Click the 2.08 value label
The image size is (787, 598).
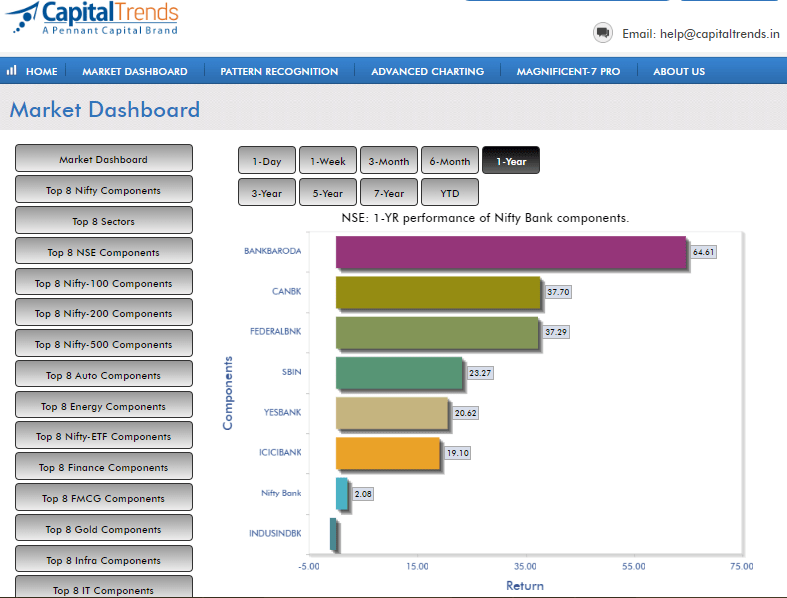click(x=363, y=494)
